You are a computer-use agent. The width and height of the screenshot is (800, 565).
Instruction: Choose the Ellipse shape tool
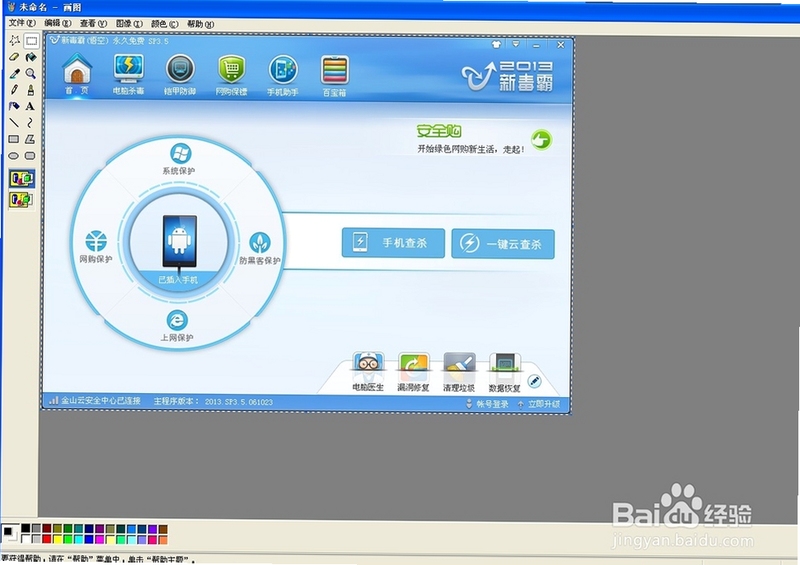pos(14,156)
